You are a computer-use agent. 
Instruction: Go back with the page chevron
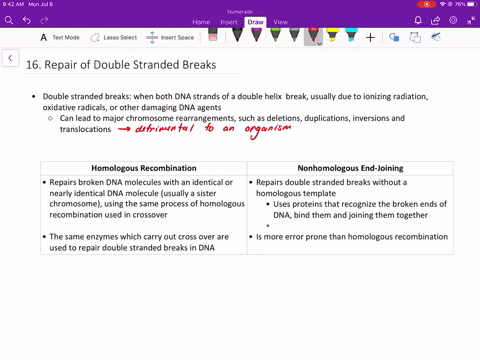click(x=10, y=58)
